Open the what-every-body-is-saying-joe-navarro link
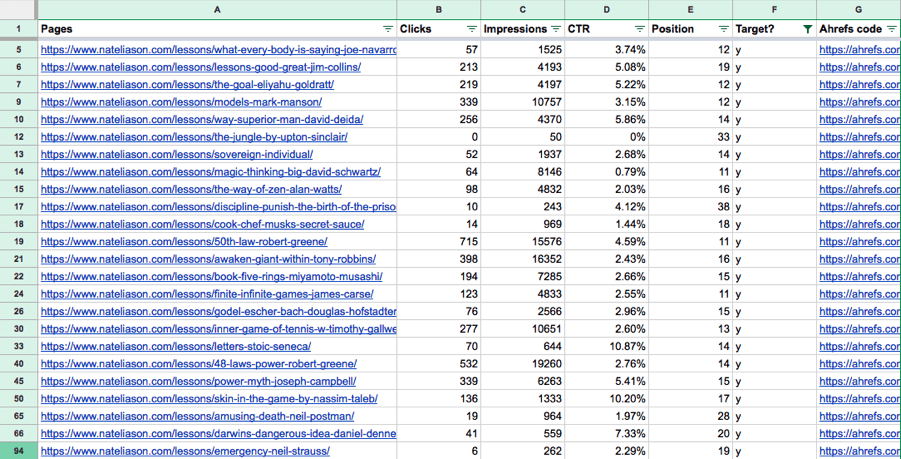Image resolution: width=901 pixels, height=459 pixels. [218, 50]
